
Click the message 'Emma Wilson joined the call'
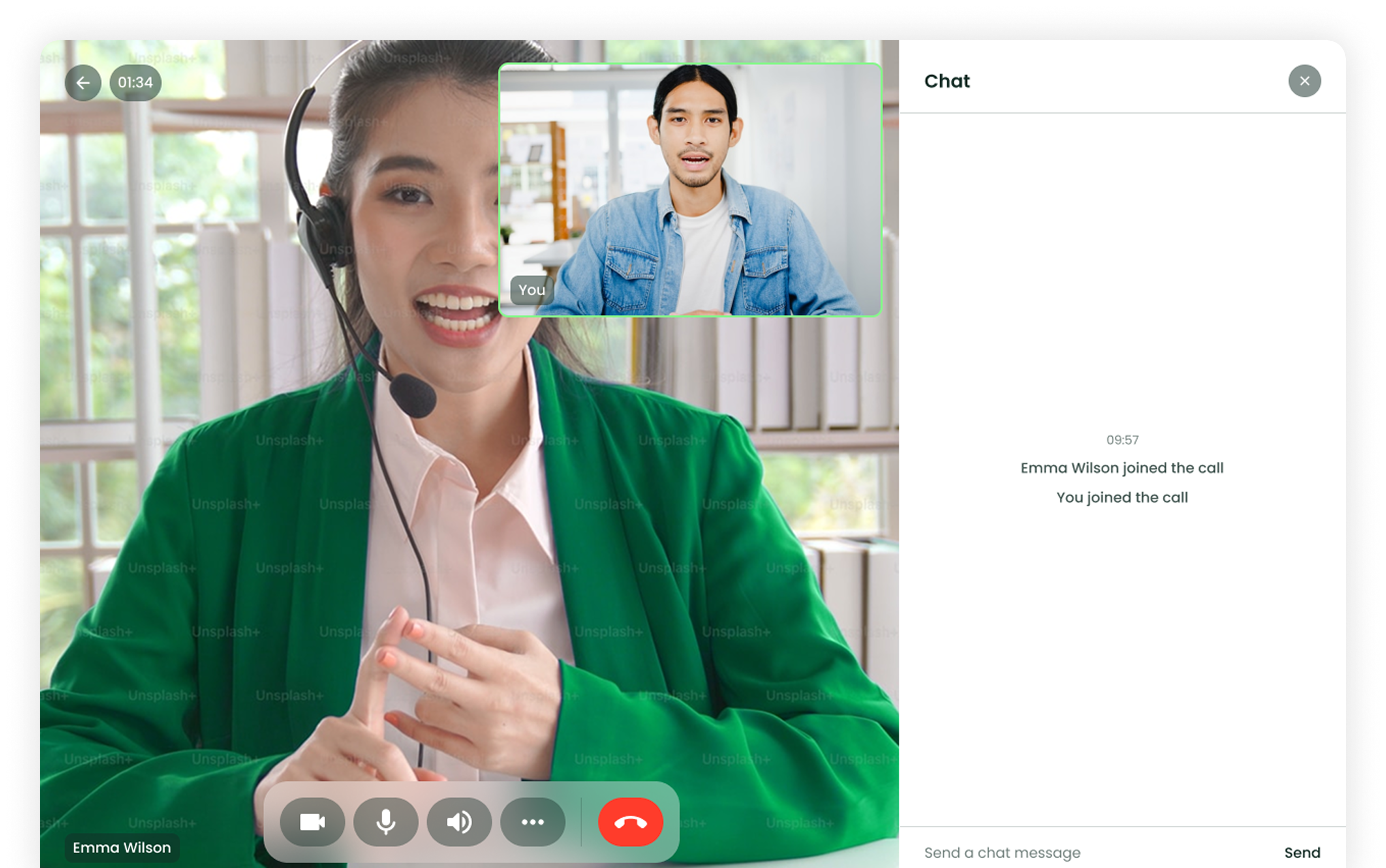pos(1121,467)
